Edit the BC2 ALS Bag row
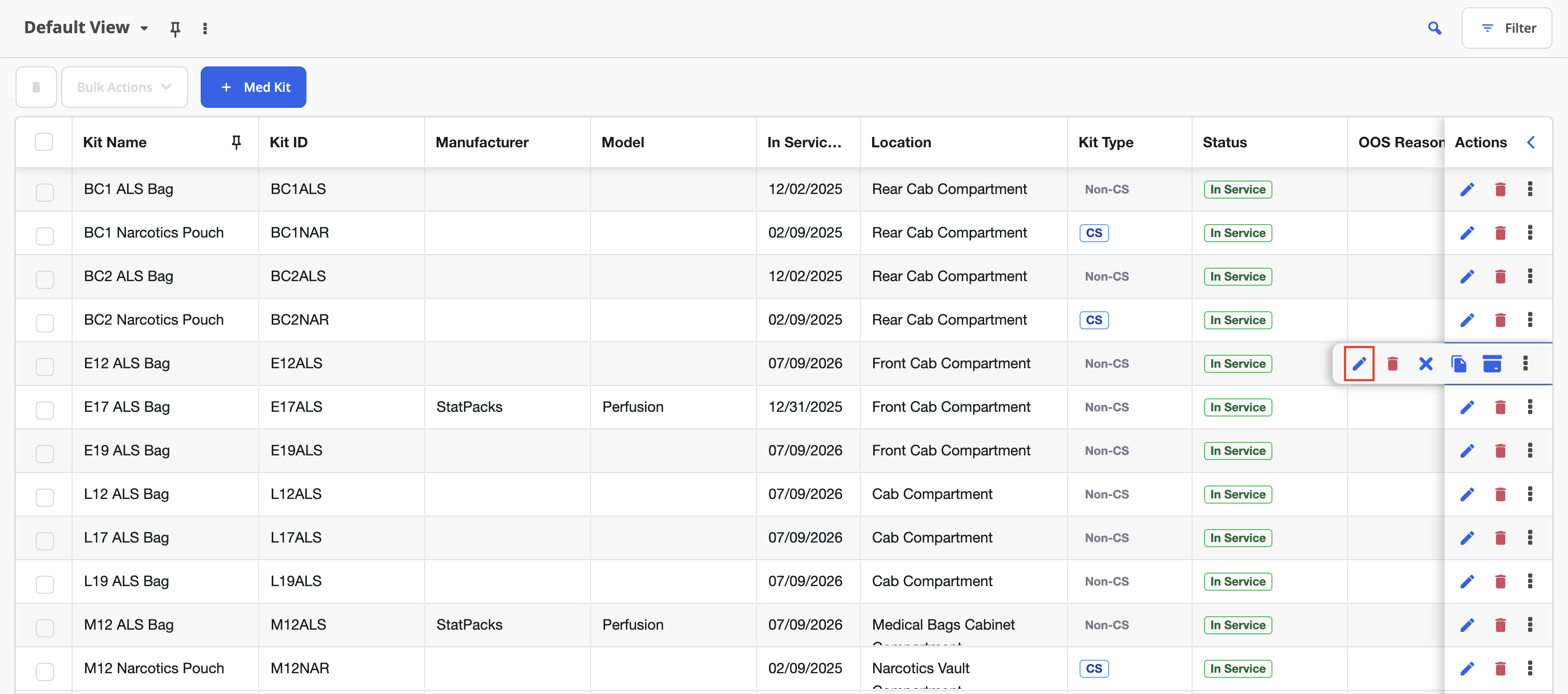1568x694 pixels. 1467,276
